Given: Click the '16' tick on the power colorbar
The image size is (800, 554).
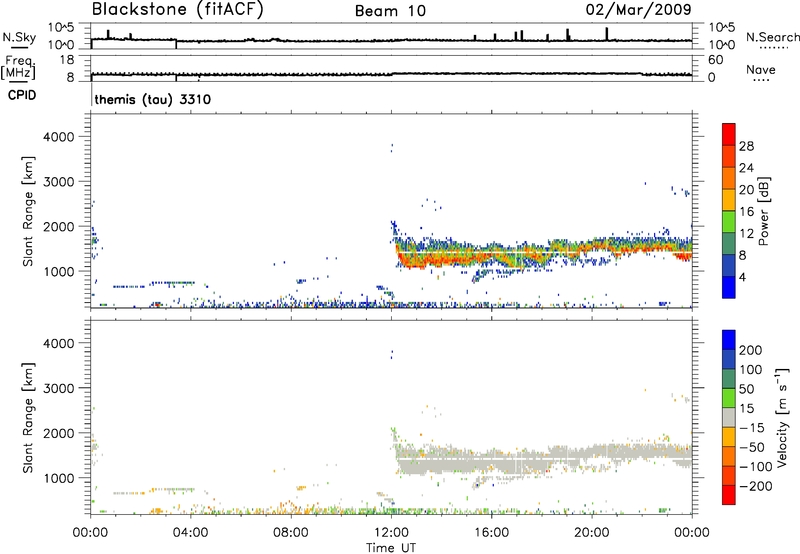Looking at the screenshot, I should point(746,212).
